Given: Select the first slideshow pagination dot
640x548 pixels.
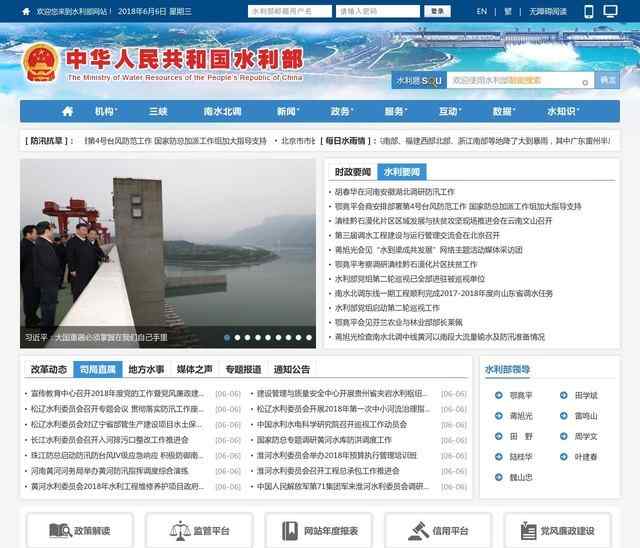Looking at the screenshot, I should pyautogui.click(x=227, y=338).
